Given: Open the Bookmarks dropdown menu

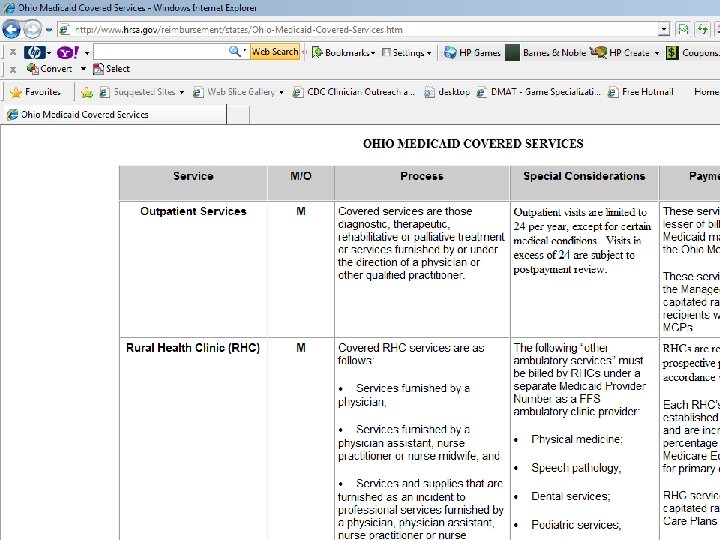Looking at the screenshot, I should point(343,52).
